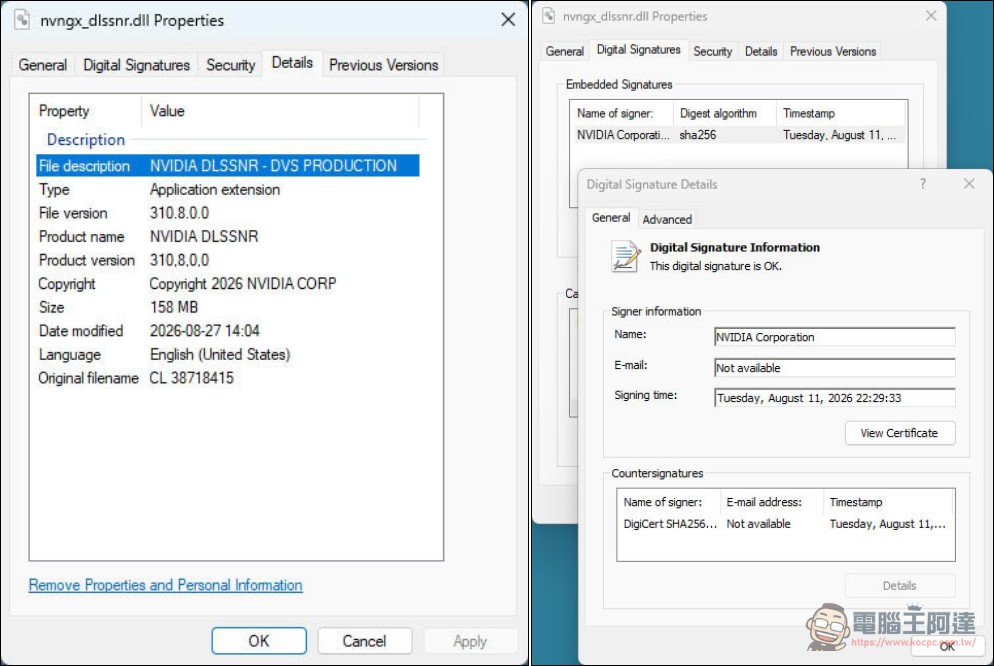The height and width of the screenshot is (666, 994).
Task: Select the Language English (United States) row
Action: [228, 354]
